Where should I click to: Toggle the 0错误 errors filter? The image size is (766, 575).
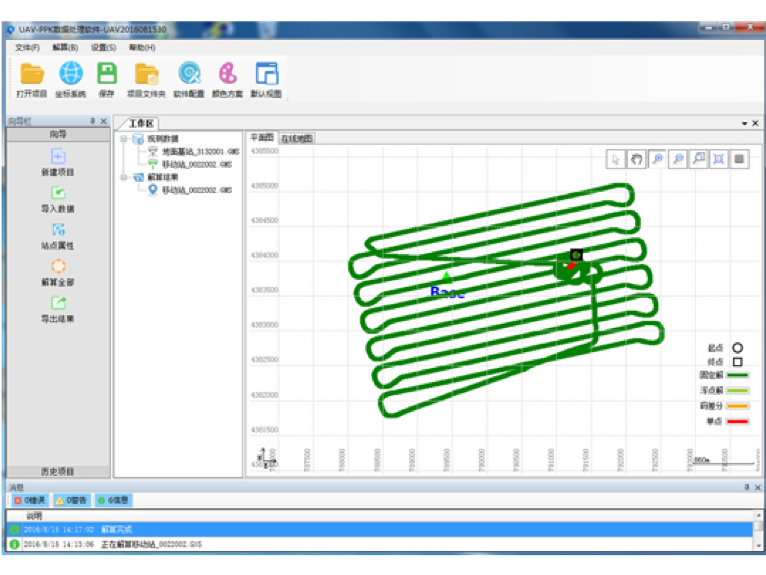30,500
